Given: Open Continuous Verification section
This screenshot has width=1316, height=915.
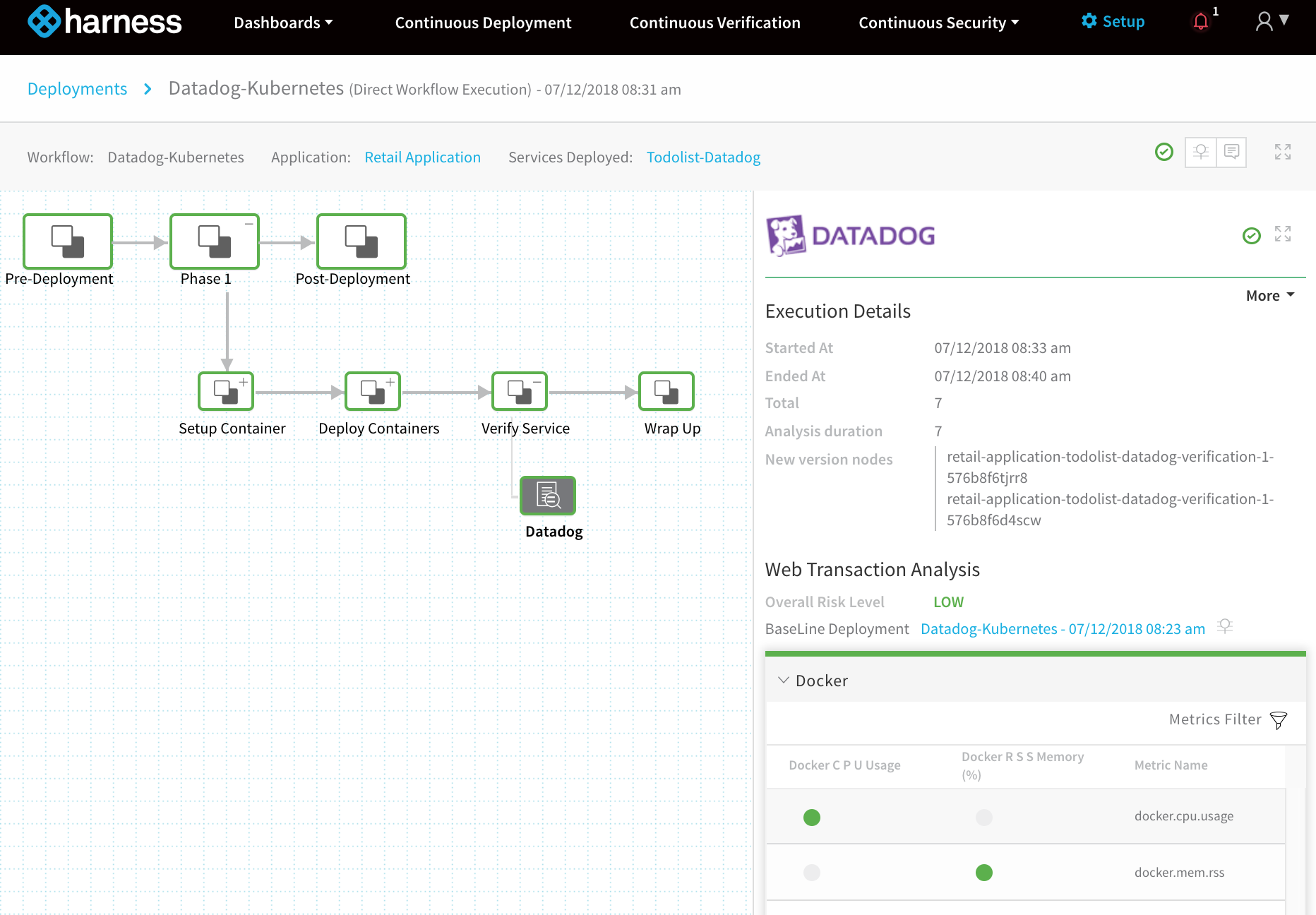Looking at the screenshot, I should [x=714, y=23].
